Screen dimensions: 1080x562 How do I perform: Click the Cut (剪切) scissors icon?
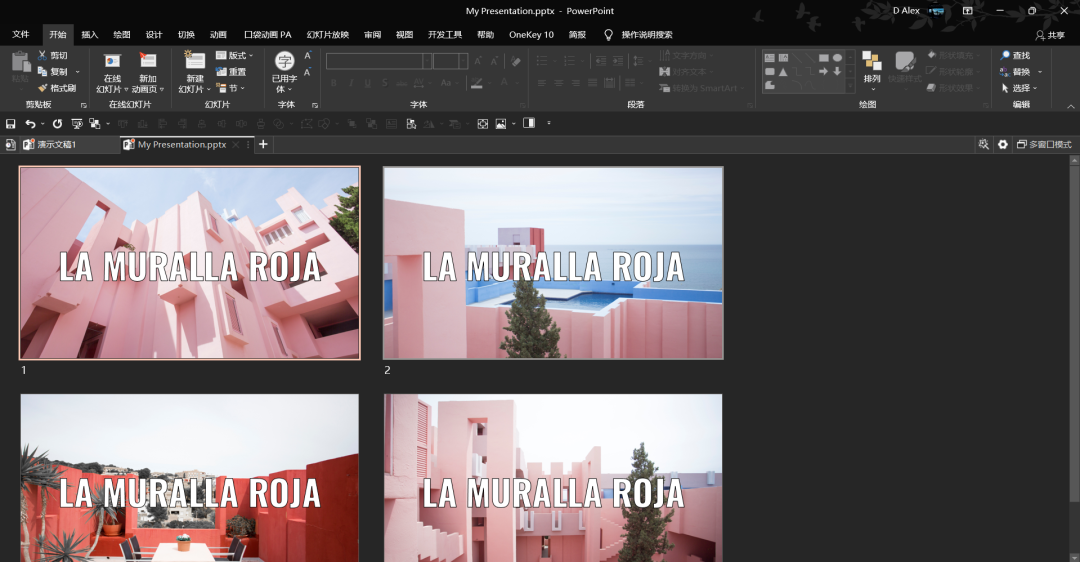click(42, 55)
